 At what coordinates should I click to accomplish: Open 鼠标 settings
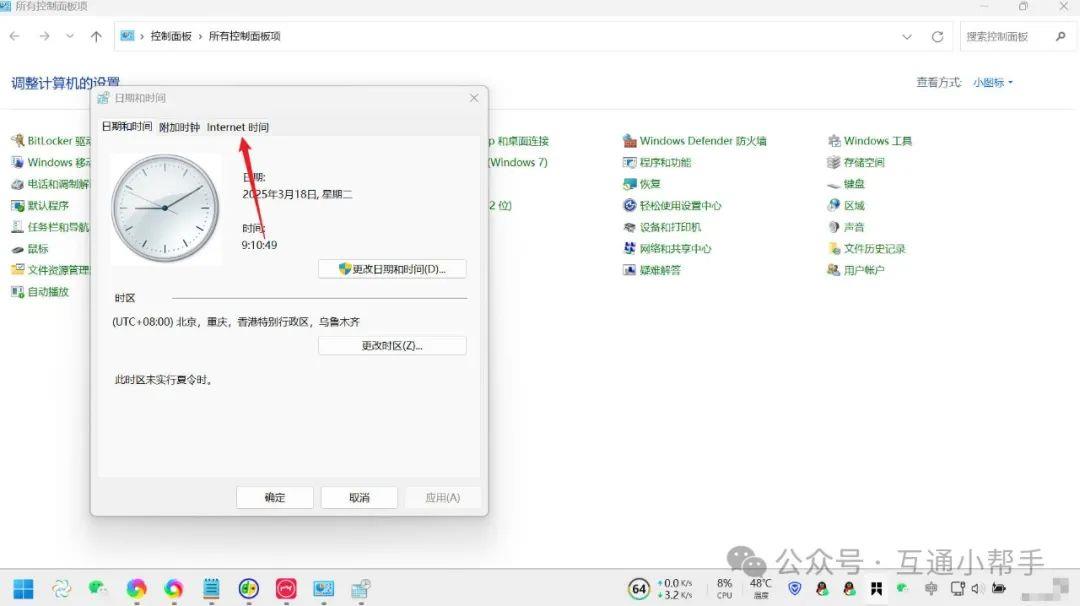[x=38, y=247]
